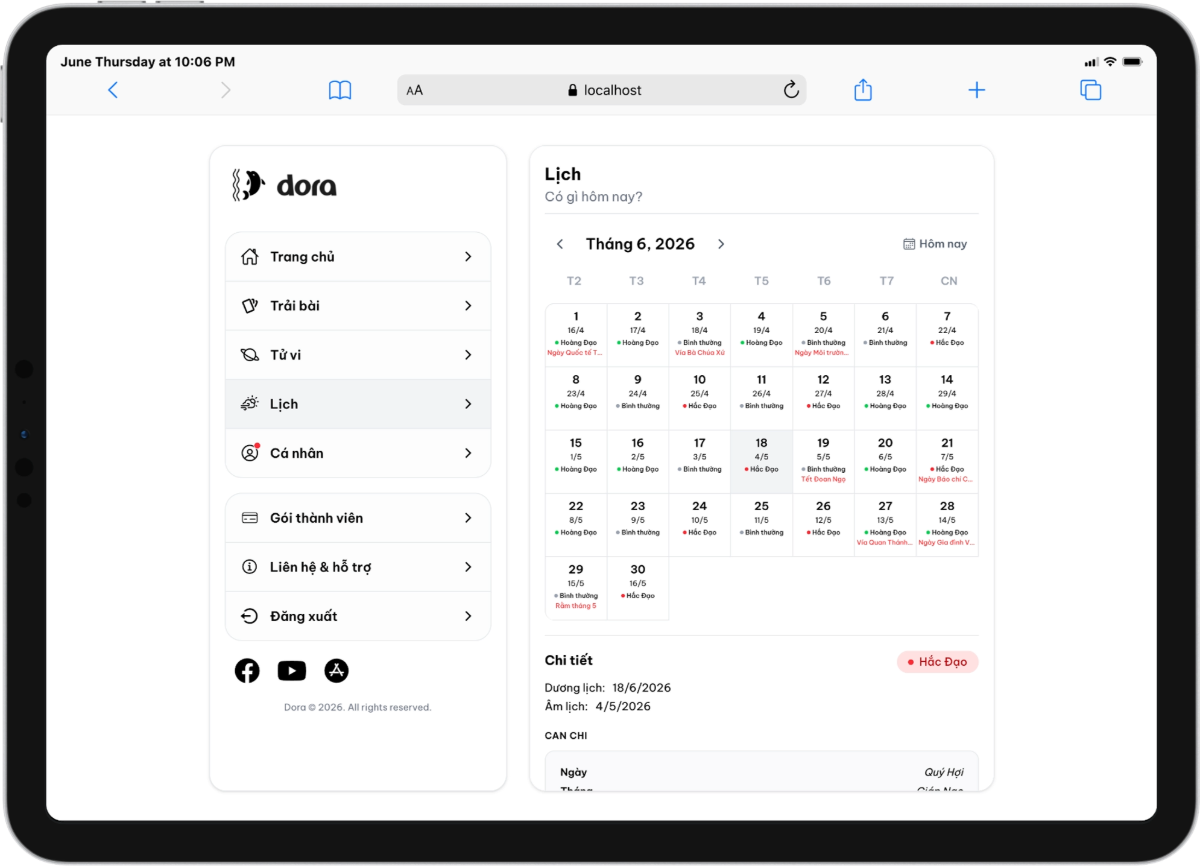The image size is (1200, 866).
Task: Click the Hắc Đạo badge in Chi tiết
Action: coord(938,662)
